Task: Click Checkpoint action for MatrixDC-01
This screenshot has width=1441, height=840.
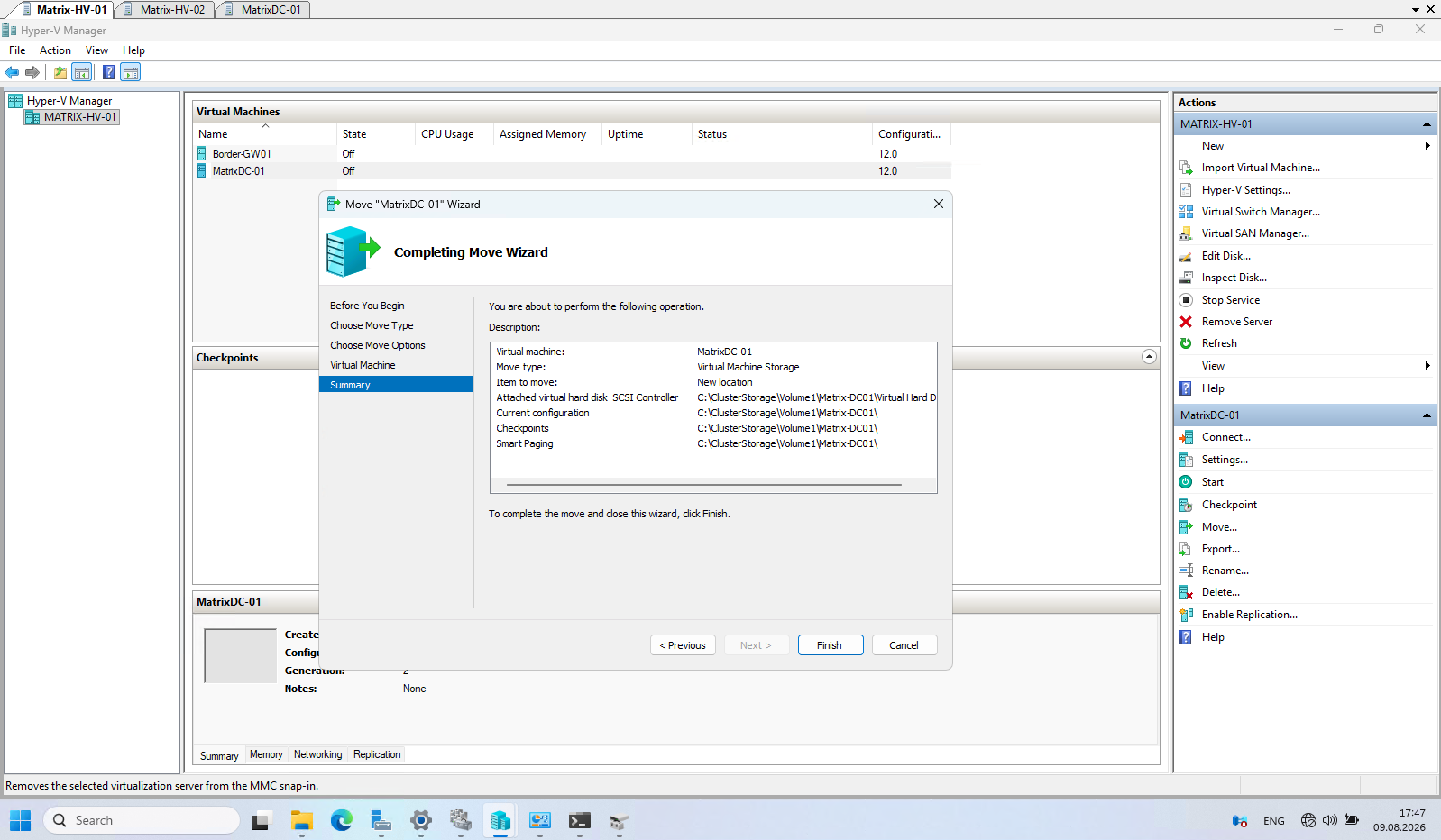Action: coord(1229,505)
